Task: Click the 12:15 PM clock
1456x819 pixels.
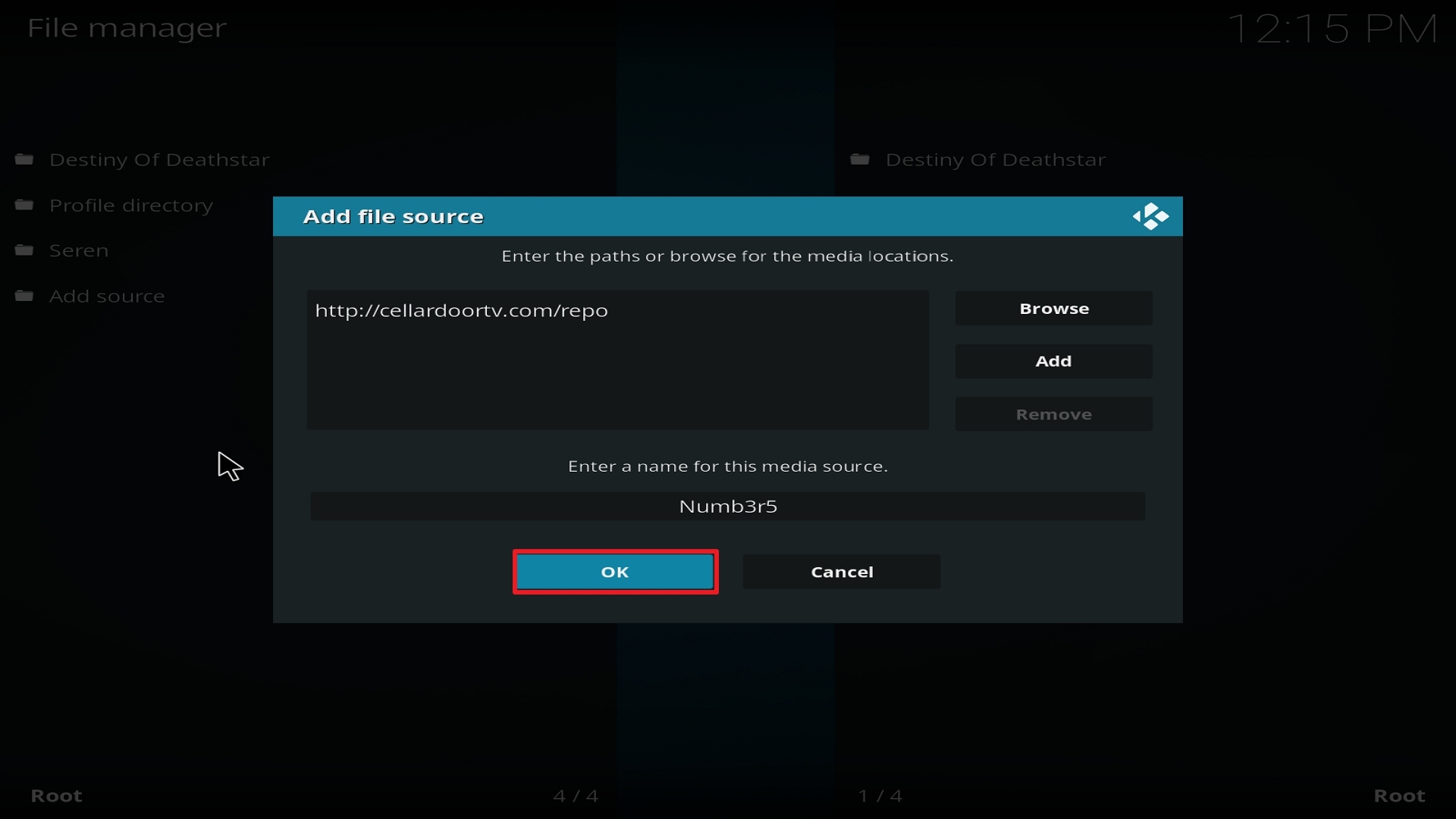Action: [x=1332, y=30]
